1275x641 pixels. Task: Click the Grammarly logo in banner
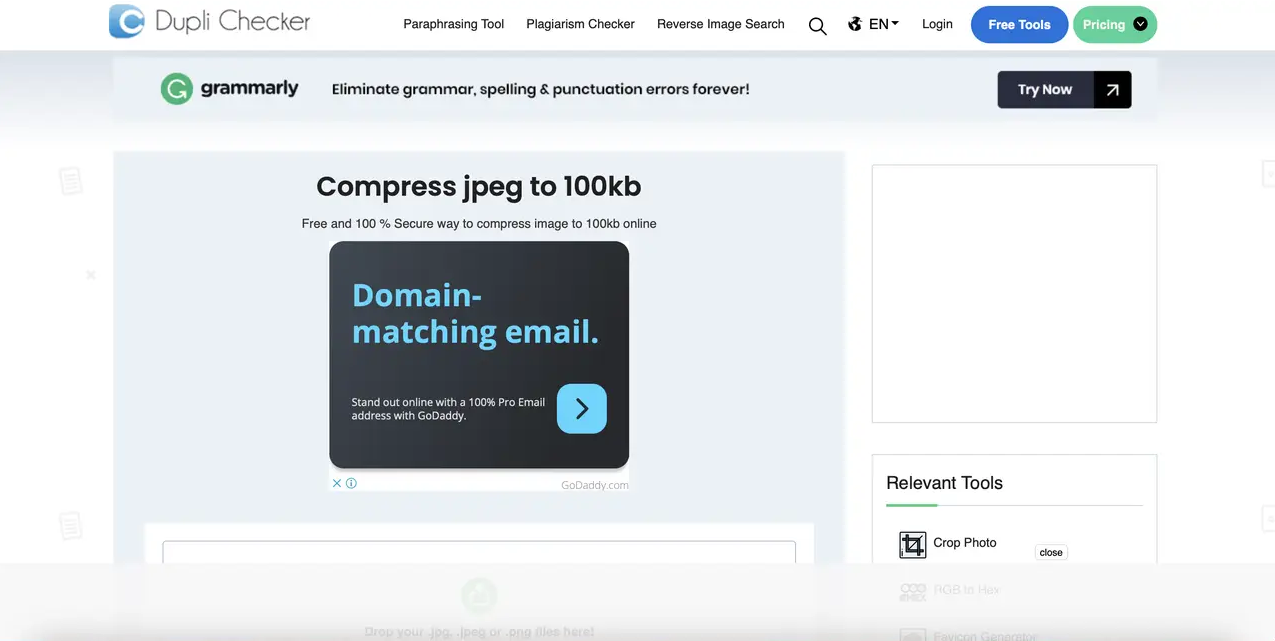(x=230, y=89)
